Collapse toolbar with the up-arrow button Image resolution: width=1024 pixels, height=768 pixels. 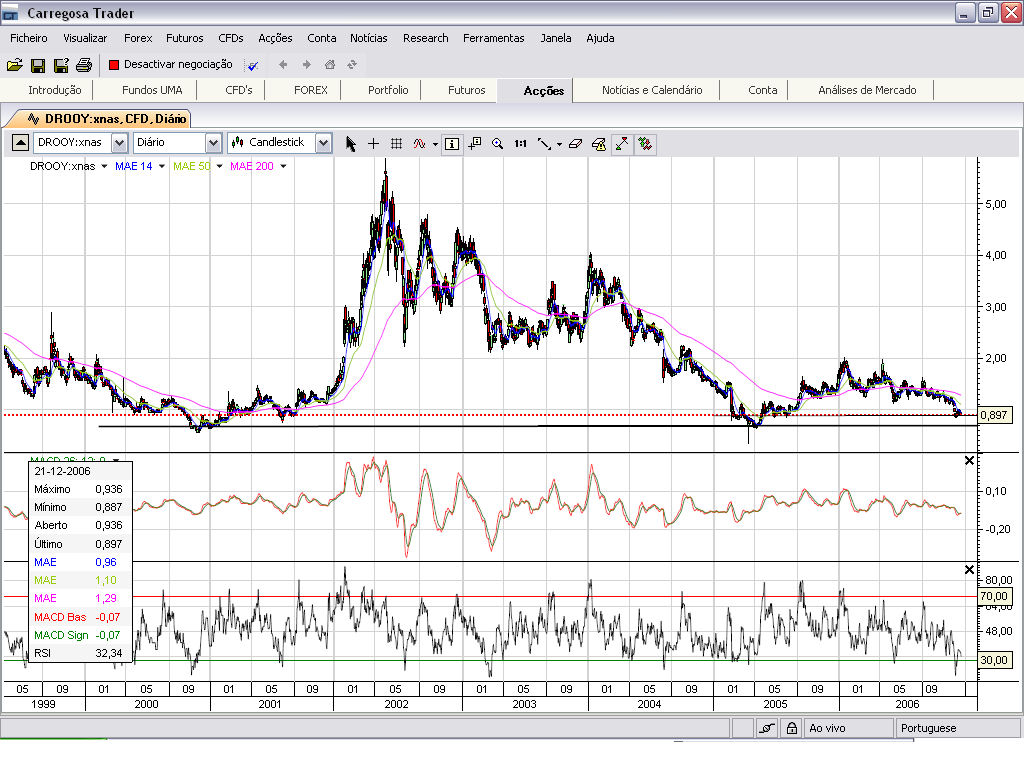click(x=20, y=143)
